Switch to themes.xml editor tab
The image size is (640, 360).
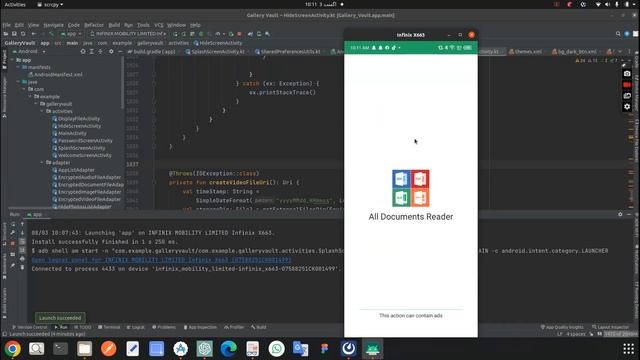click(525, 52)
